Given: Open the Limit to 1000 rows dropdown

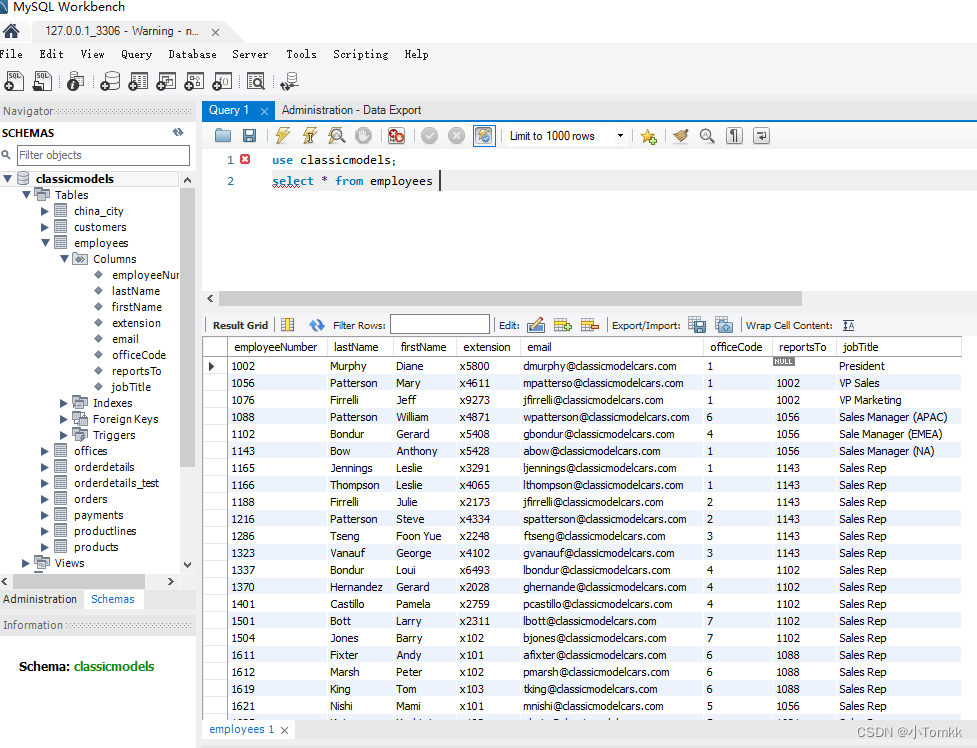Looking at the screenshot, I should coord(566,136).
